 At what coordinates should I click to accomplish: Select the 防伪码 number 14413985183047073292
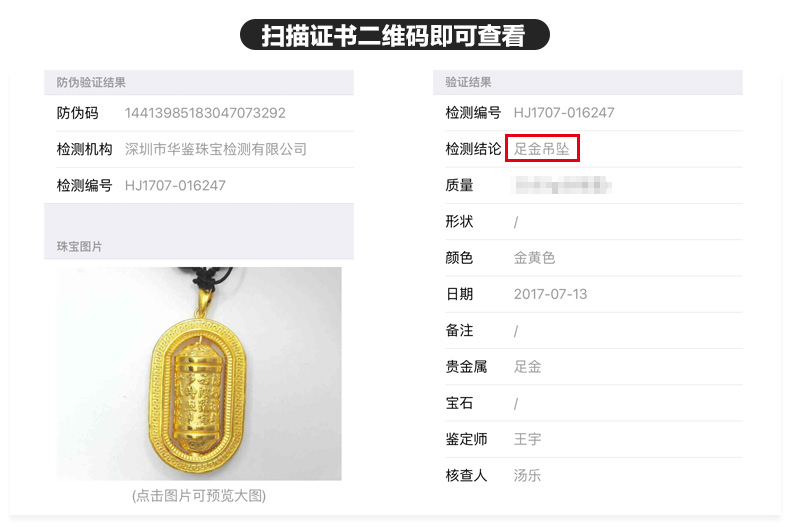coord(205,113)
